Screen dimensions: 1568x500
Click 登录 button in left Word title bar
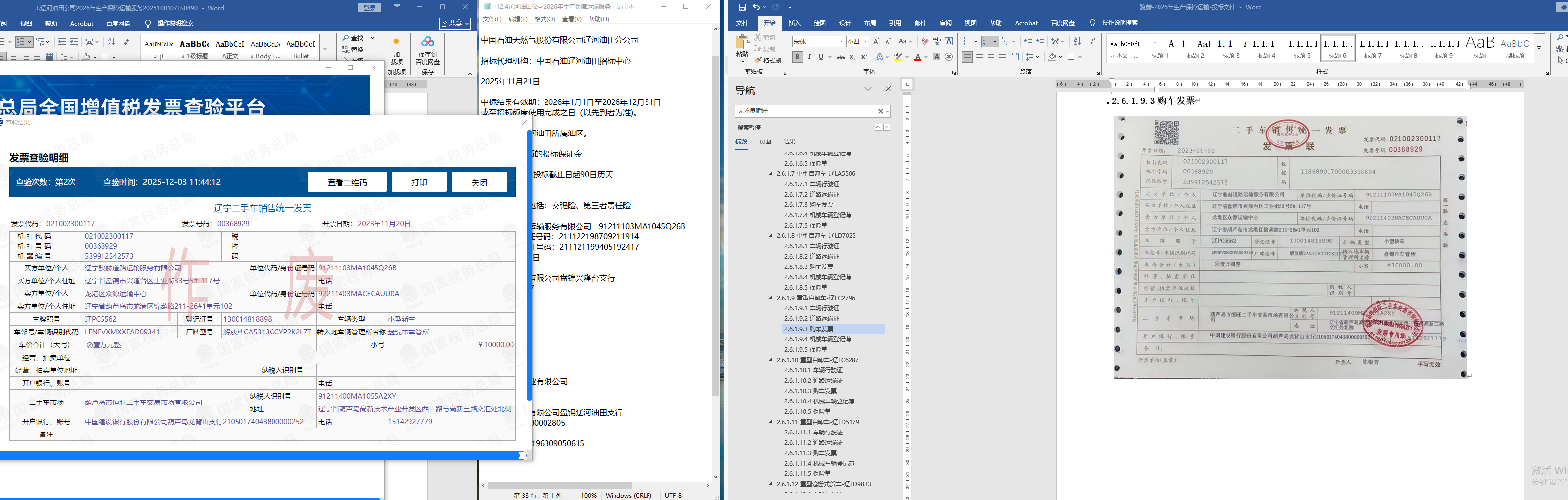point(370,8)
